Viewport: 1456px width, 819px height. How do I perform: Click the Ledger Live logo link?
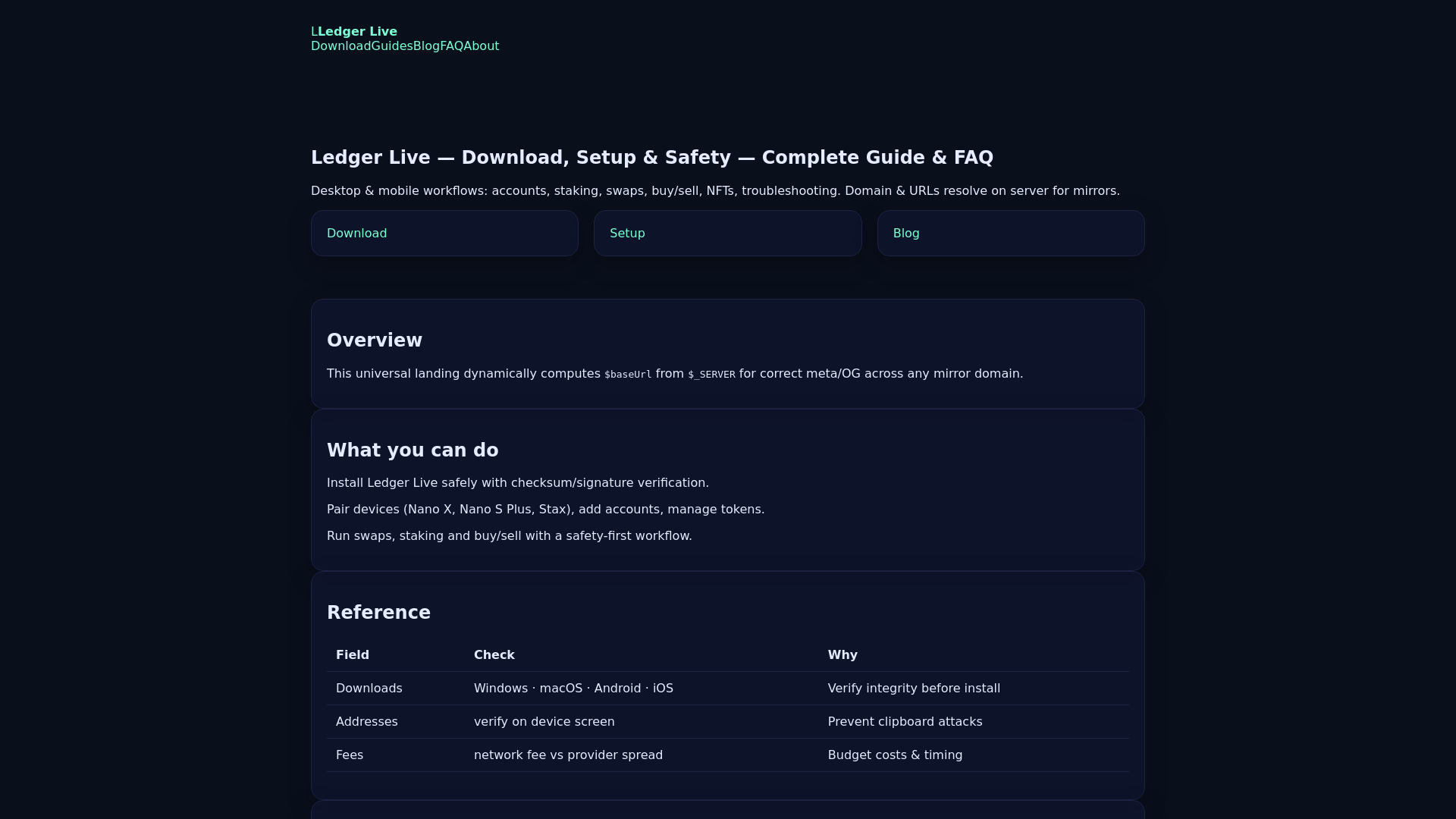click(354, 31)
